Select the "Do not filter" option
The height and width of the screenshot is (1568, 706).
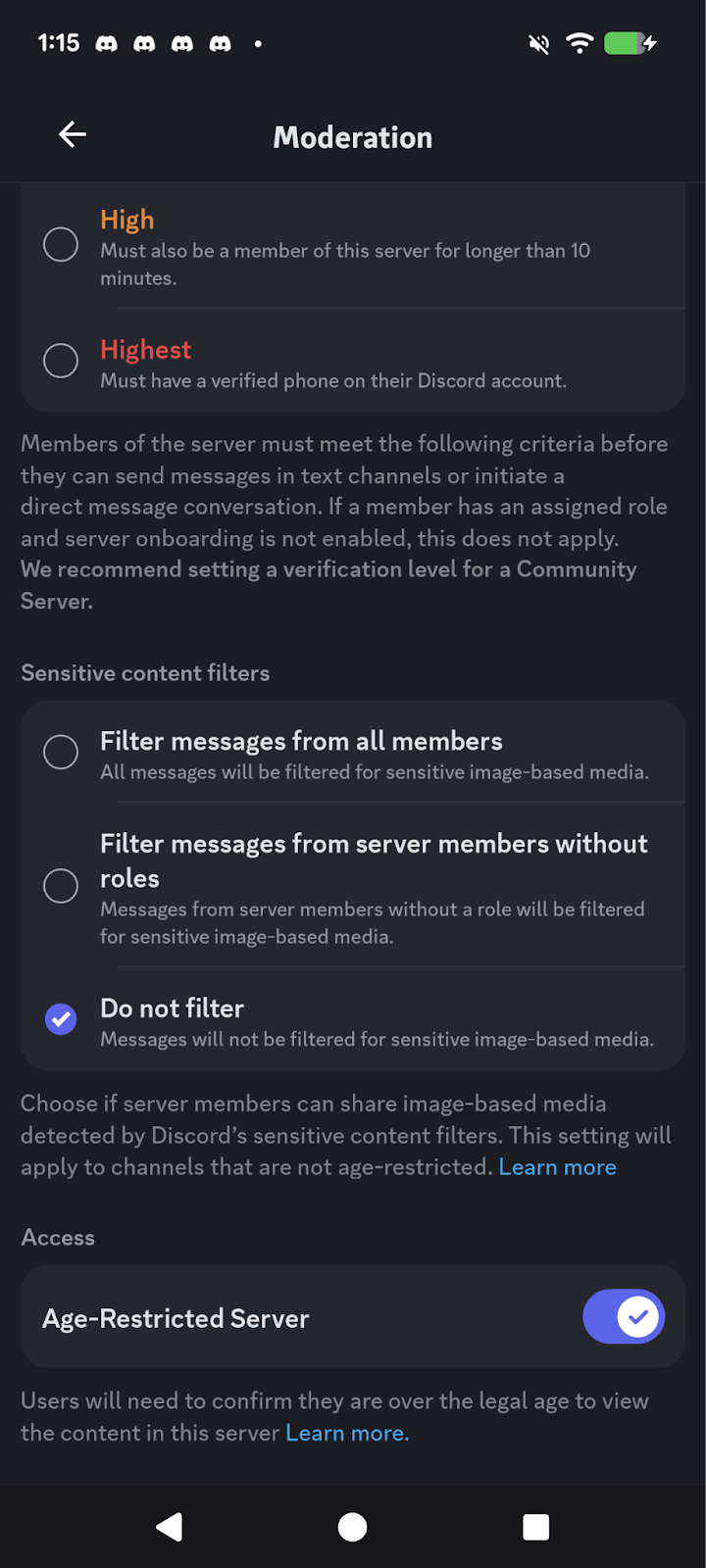(x=61, y=1019)
